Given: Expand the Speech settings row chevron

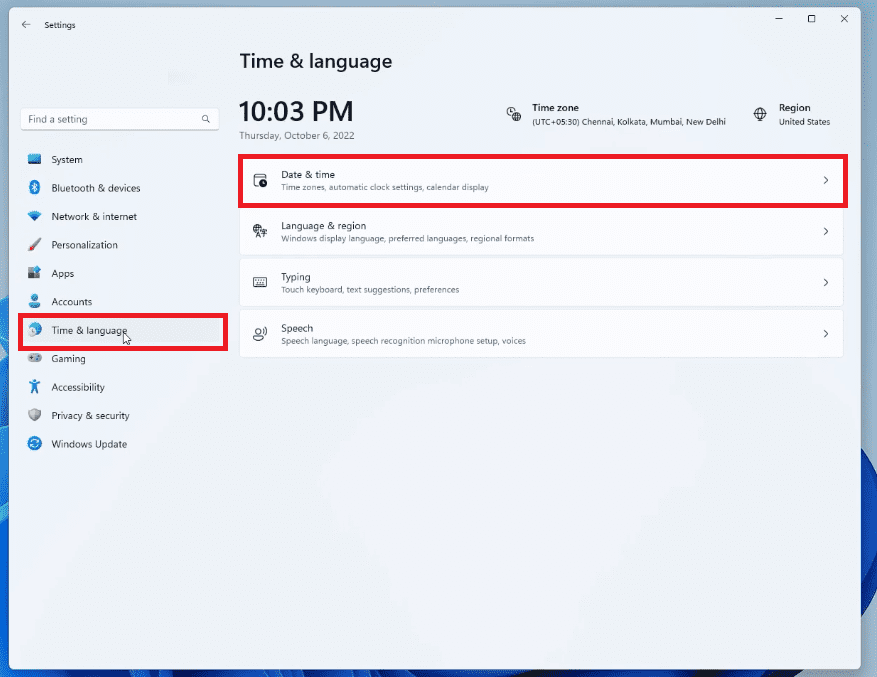Looking at the screenshot, I should pyautogui.click(x=826, y=333).
